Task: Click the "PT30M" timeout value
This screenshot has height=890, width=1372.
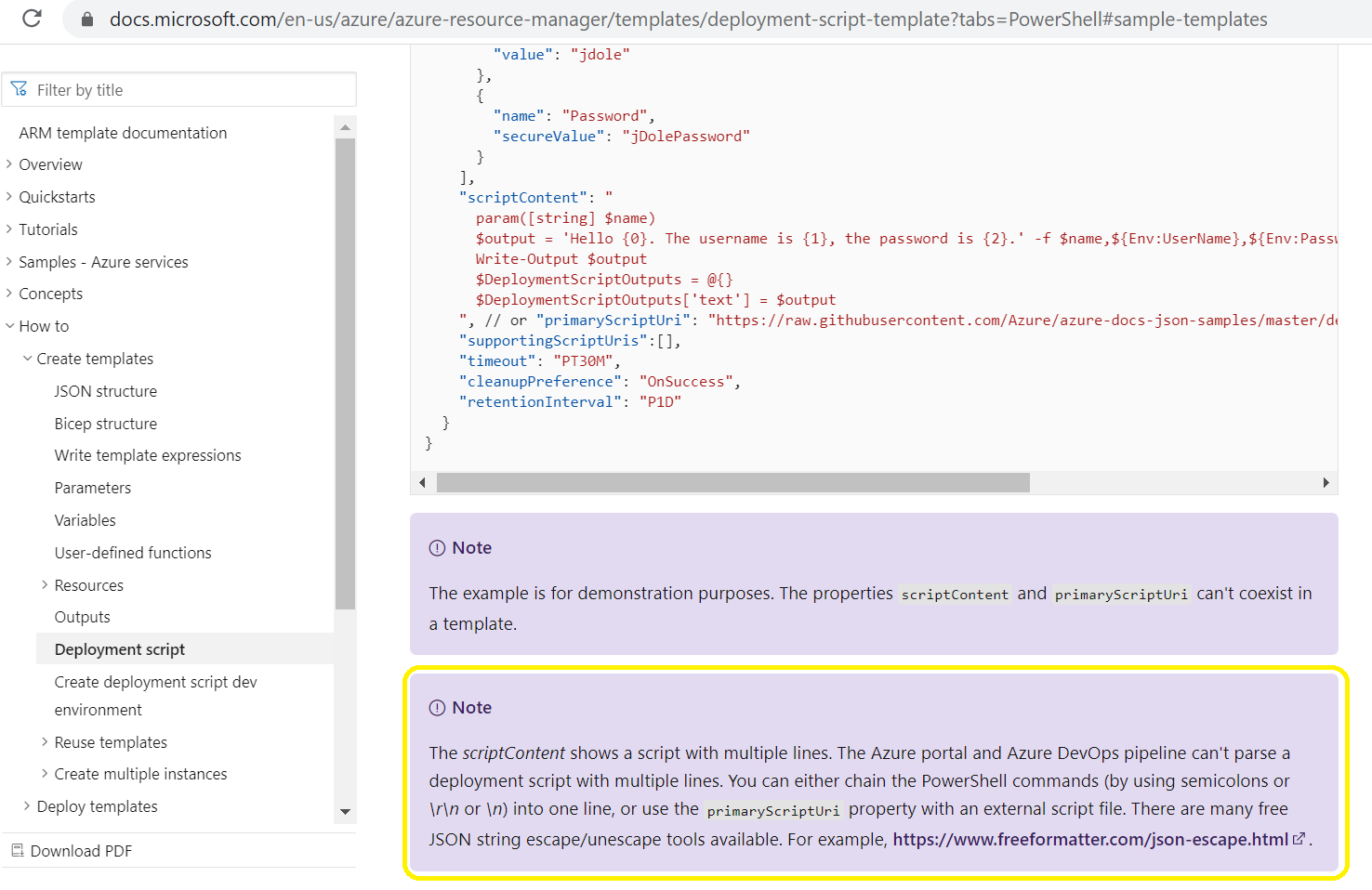Action: tap(584, 361)
